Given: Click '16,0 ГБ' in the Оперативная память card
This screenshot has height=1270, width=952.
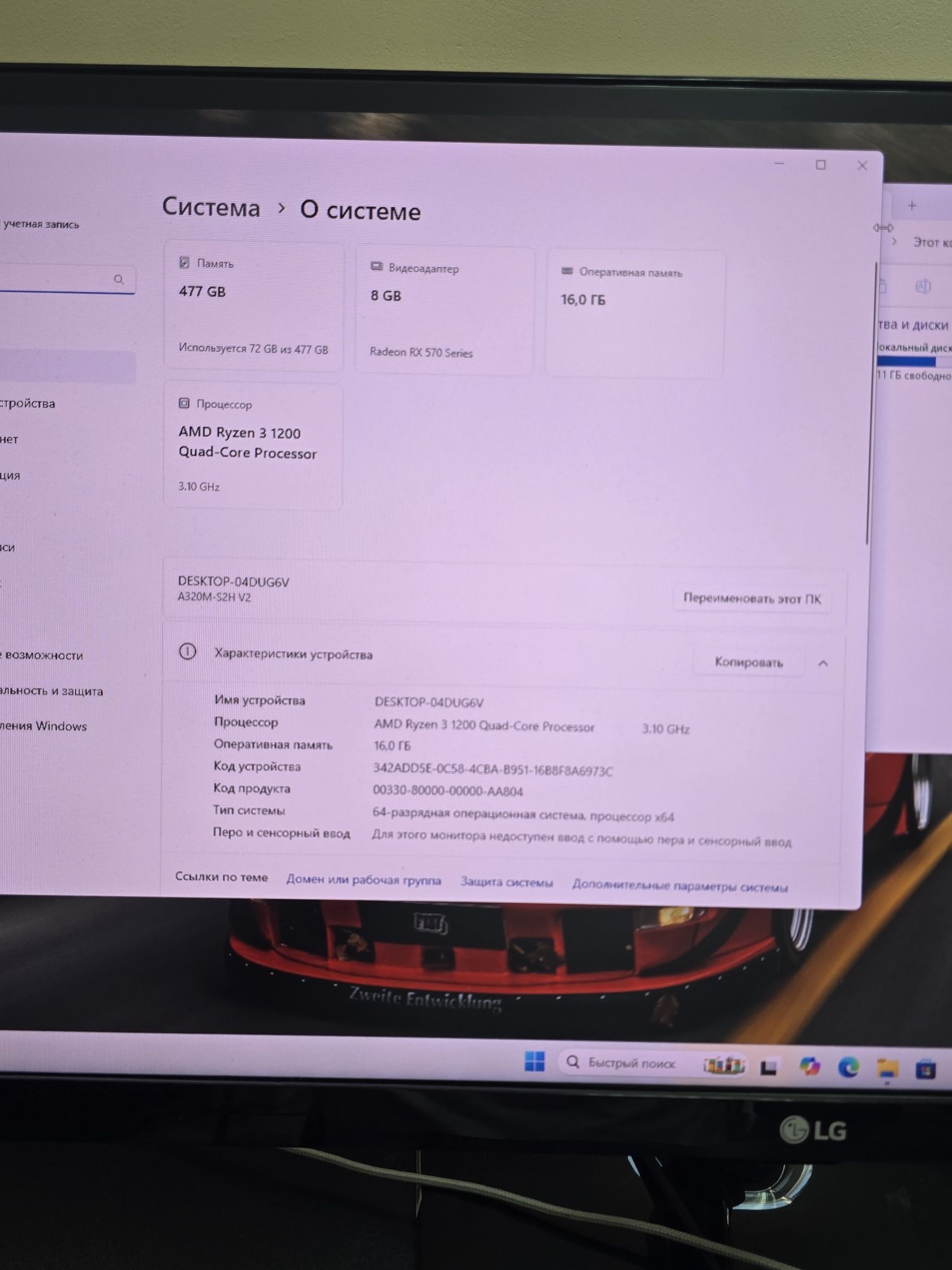Looking at the screenshot, I should (x=583, y=300).
